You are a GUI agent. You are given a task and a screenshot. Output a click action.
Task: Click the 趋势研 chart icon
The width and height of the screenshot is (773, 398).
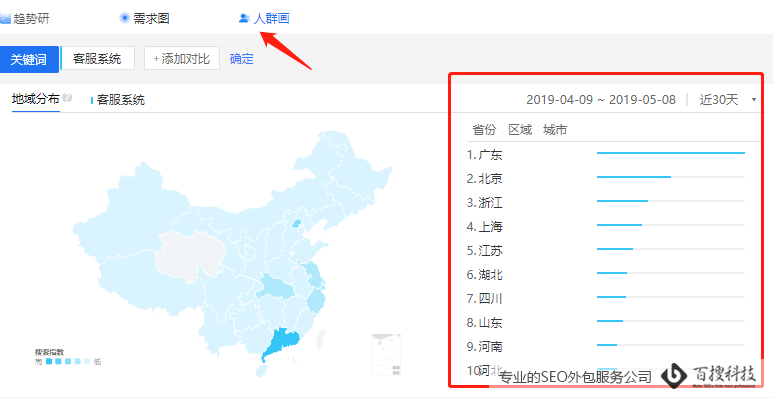[x=5, y=19]
